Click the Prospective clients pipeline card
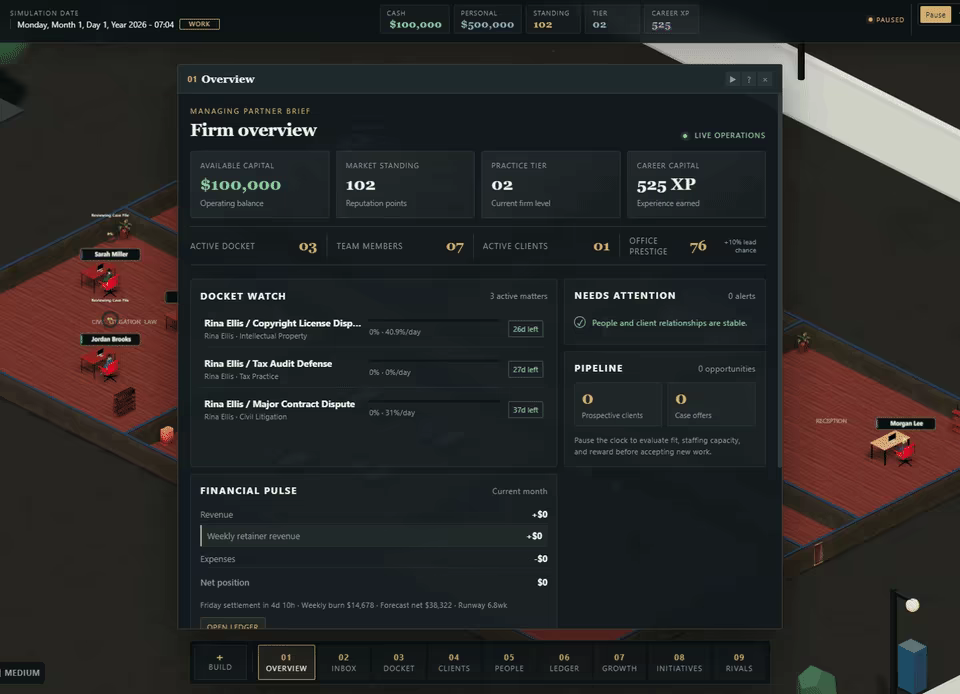960x694 pixels. (x=618, y=405)
